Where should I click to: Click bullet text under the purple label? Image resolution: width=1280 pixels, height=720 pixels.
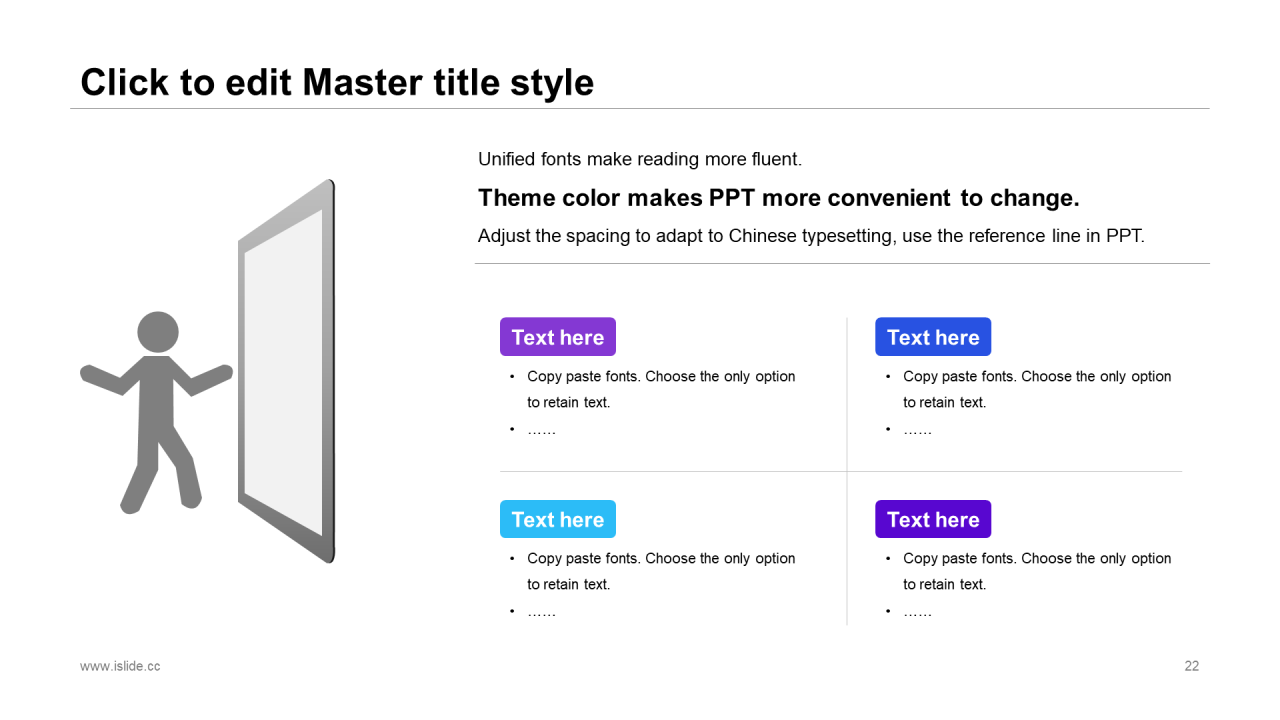pos(661,389)
